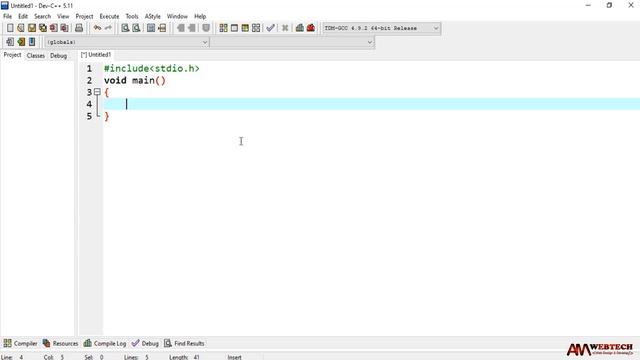640x360 pixels.
Task: Click the Go to line toolbar icon
Action: pyautogui.click(x=162, y=28)
